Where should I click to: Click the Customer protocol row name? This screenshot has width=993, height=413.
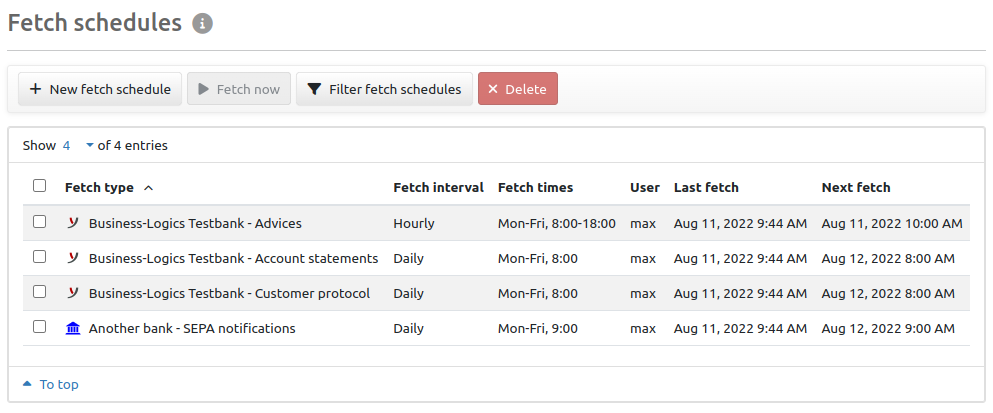(229, 293)
